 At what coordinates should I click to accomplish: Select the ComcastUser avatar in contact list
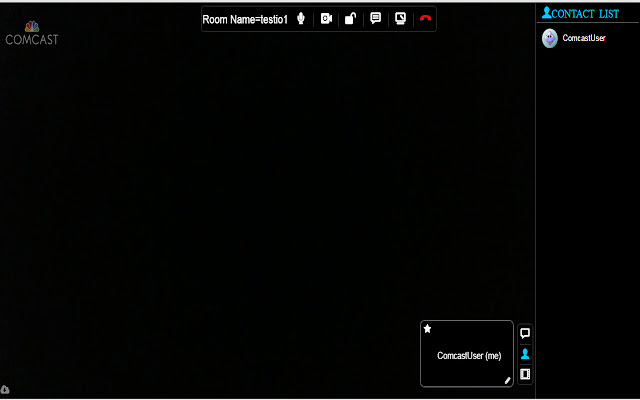(550, 38)
